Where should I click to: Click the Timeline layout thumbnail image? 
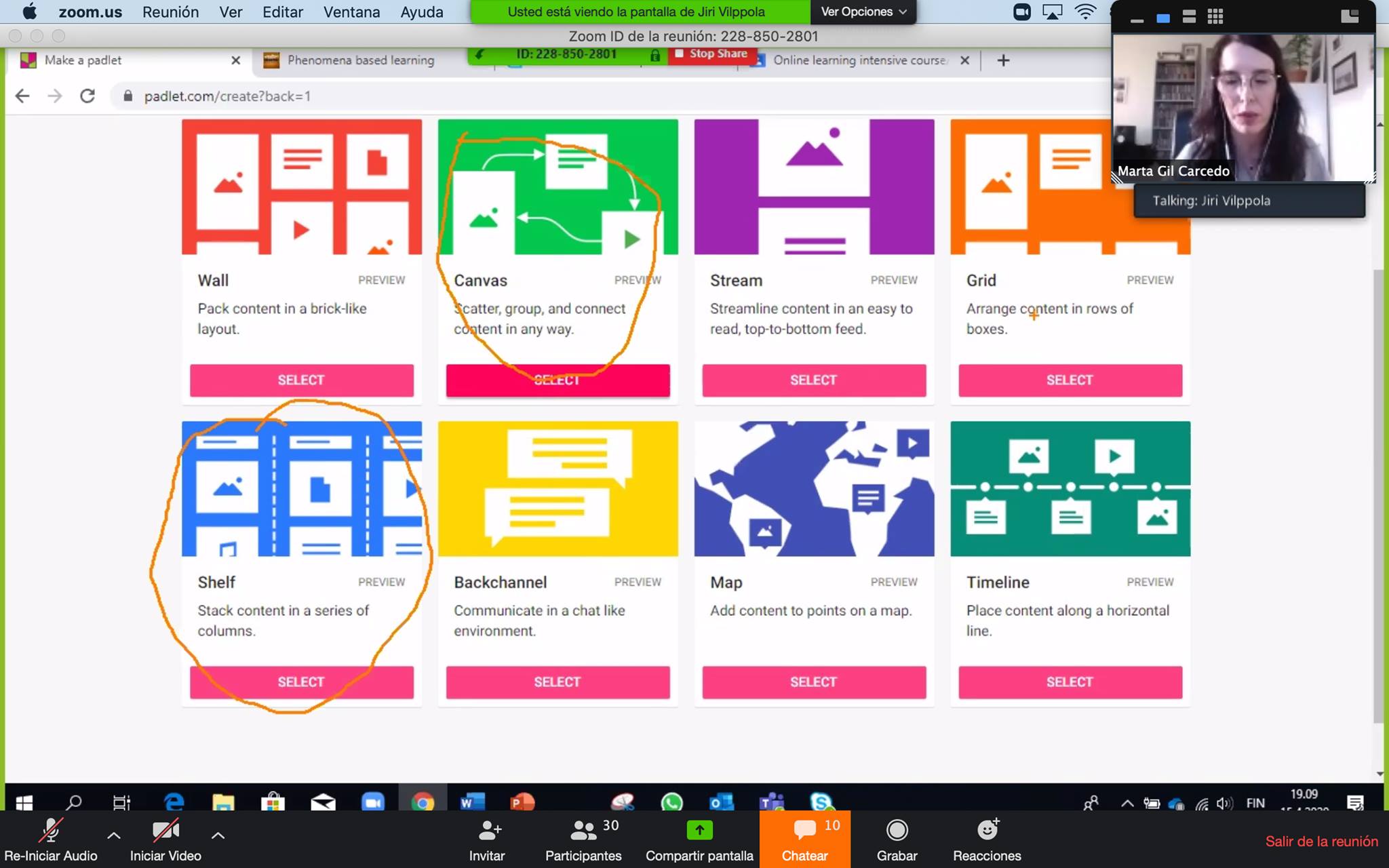coord(1070,488)
